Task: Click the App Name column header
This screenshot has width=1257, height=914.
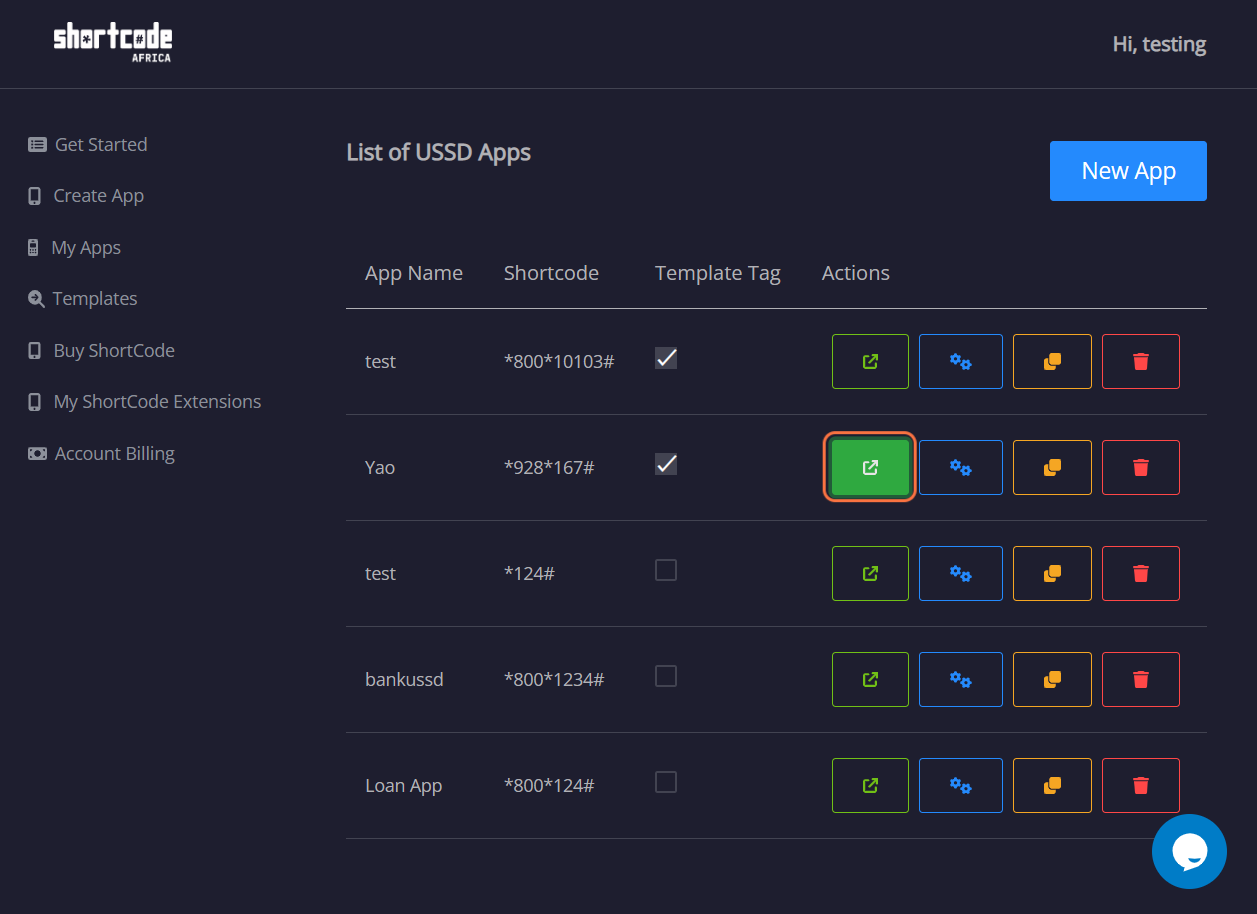Action: click(414, 273)
